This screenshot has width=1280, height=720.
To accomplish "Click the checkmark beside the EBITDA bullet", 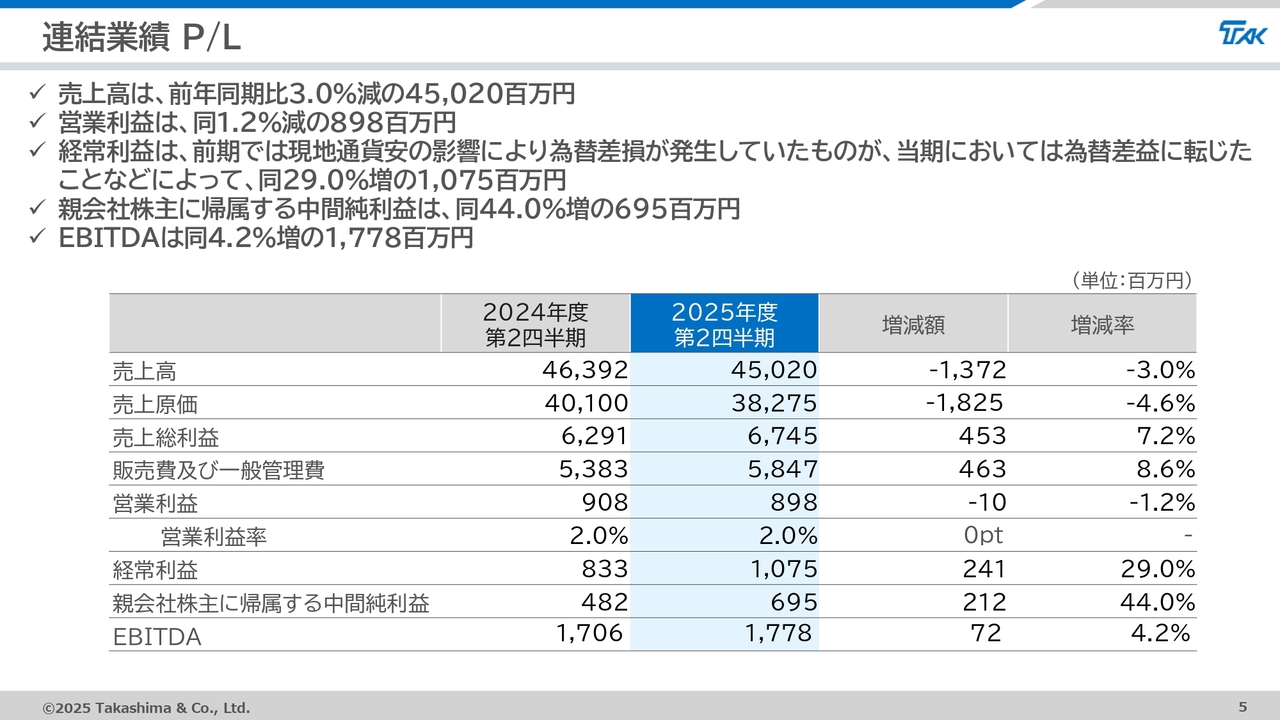I will pyautogui.click(x=37, y=238).
